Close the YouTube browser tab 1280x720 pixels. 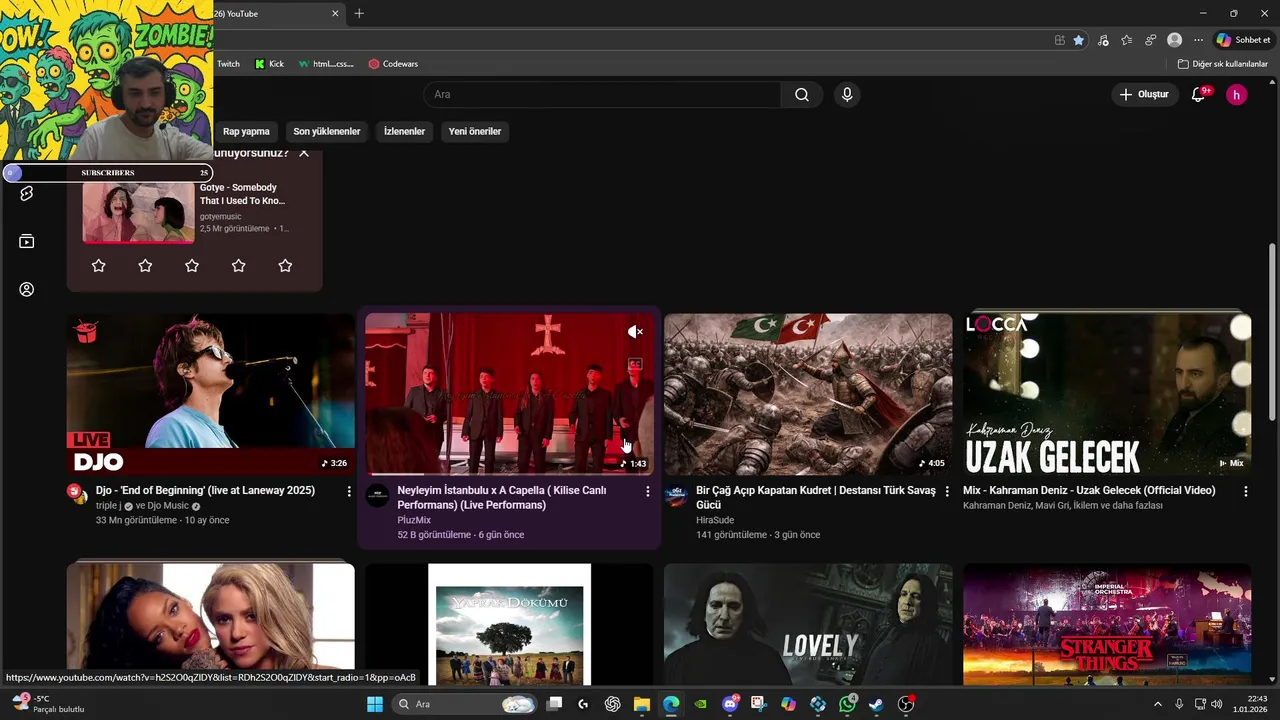click(x=335, y=13)
